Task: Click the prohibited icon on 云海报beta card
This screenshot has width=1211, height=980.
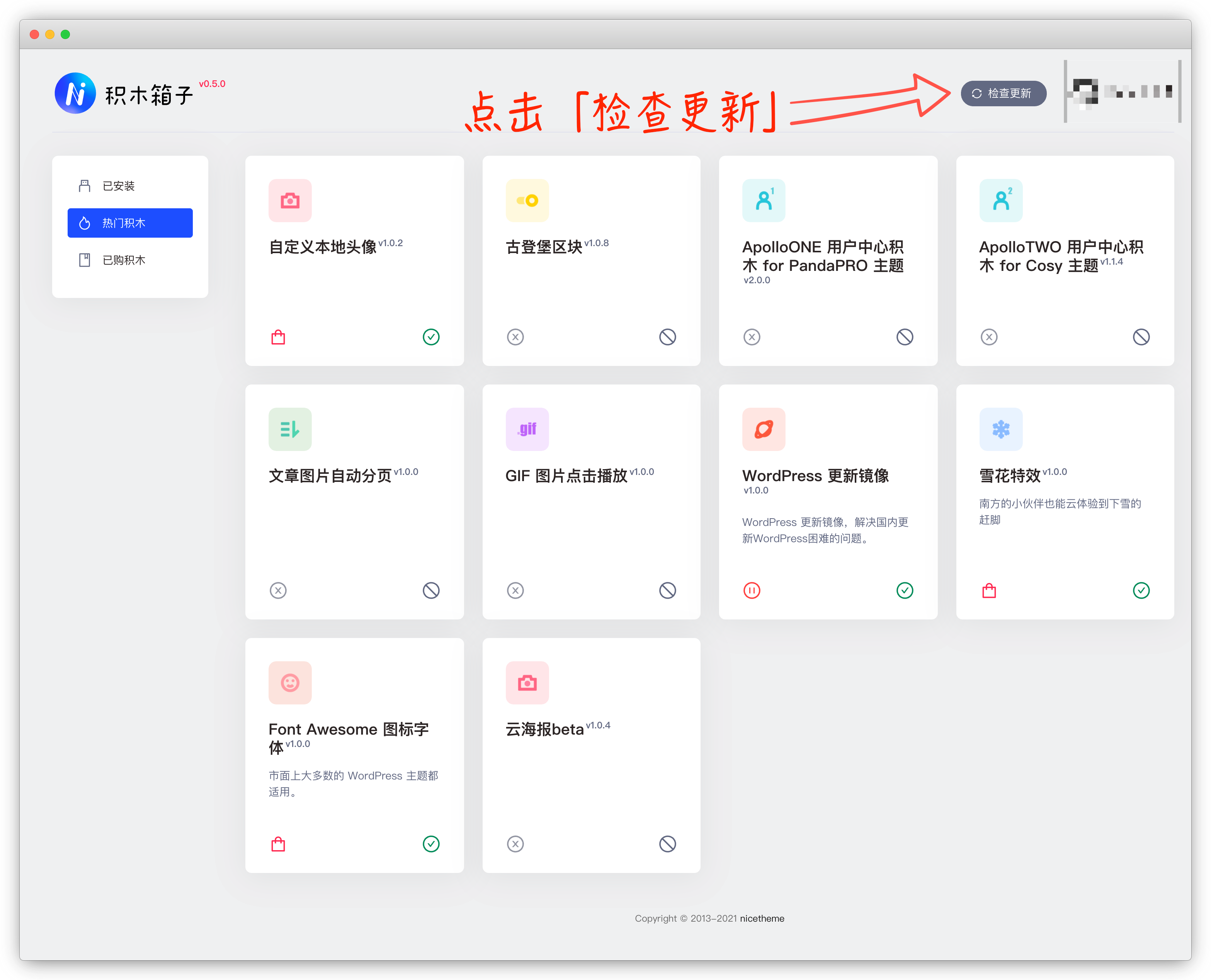Action: [x=668, y=844]
